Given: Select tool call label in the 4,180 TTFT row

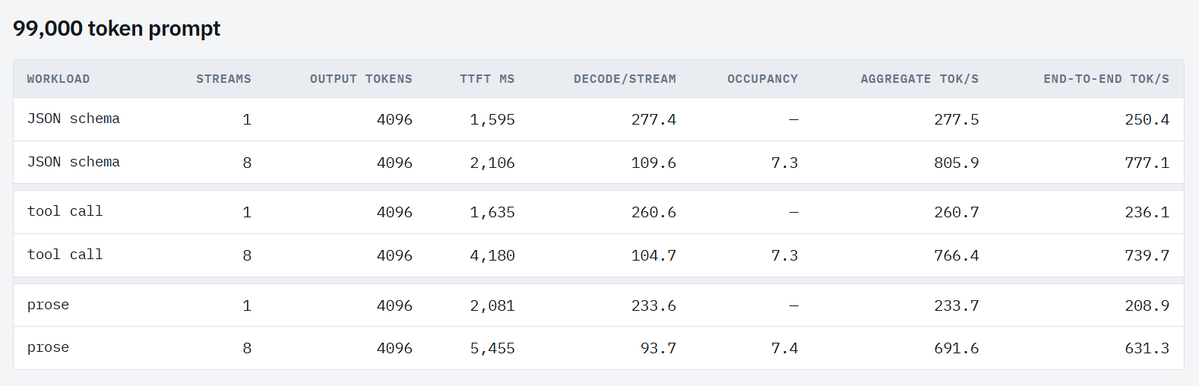Looking at the screenshot, I should (65, 255).
